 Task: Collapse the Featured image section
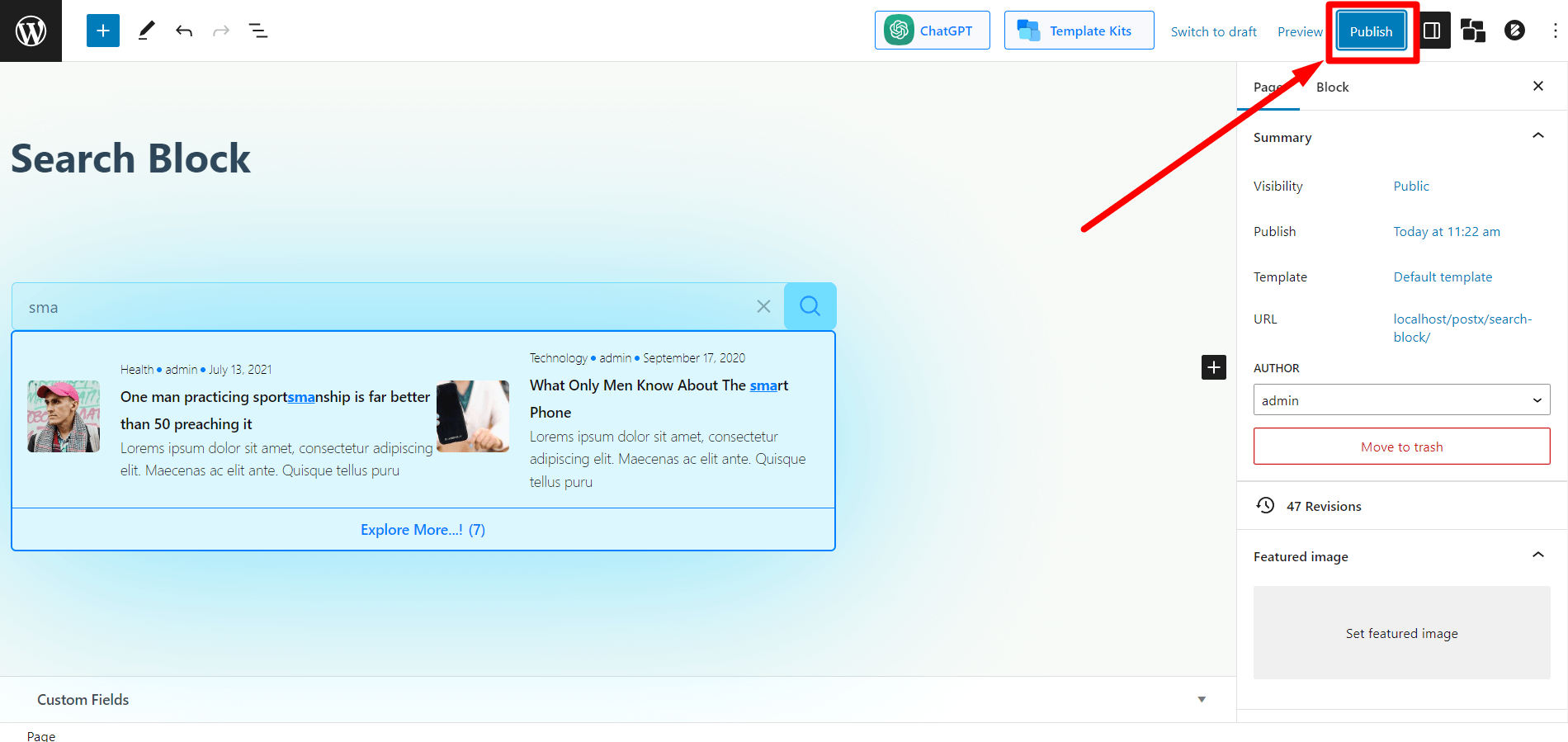click(x=1538, y=555)
